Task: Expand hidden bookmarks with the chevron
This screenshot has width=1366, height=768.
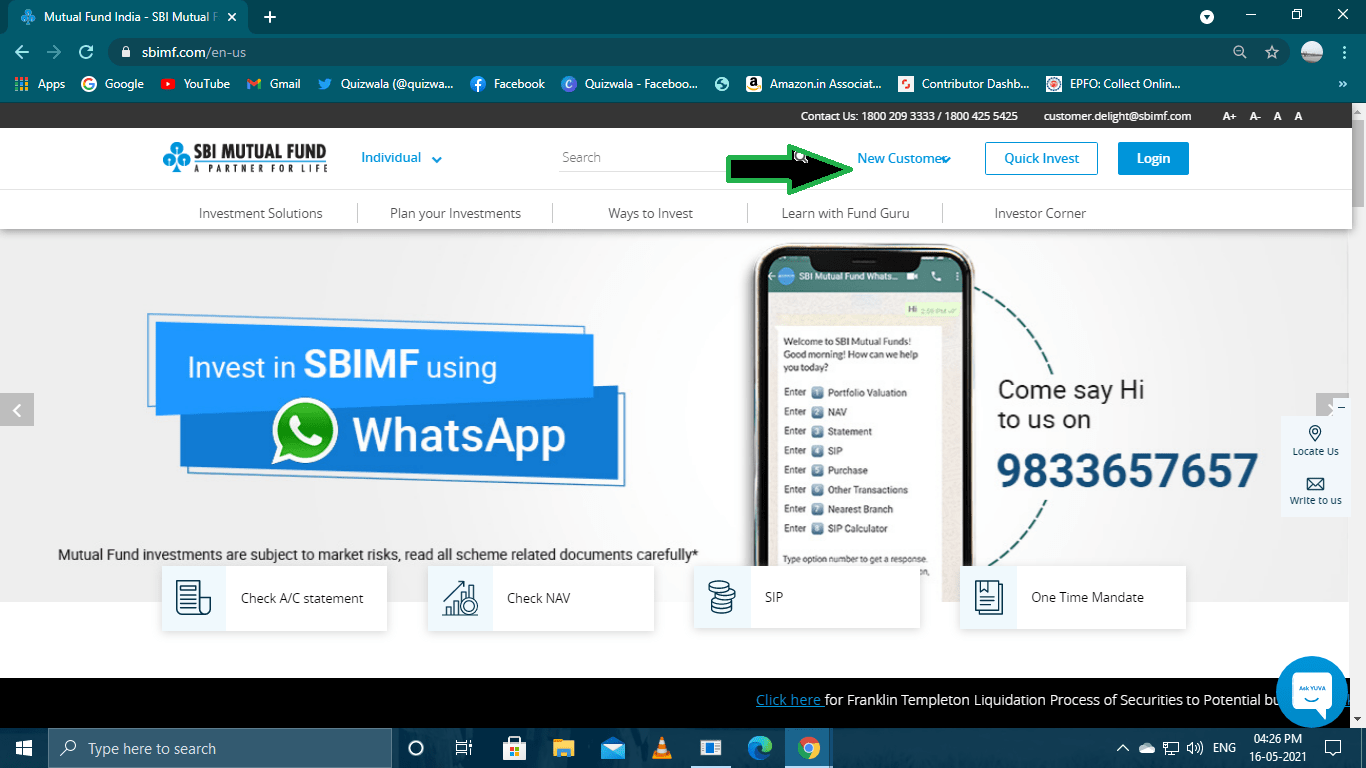Action: (x=1344, y=84)
